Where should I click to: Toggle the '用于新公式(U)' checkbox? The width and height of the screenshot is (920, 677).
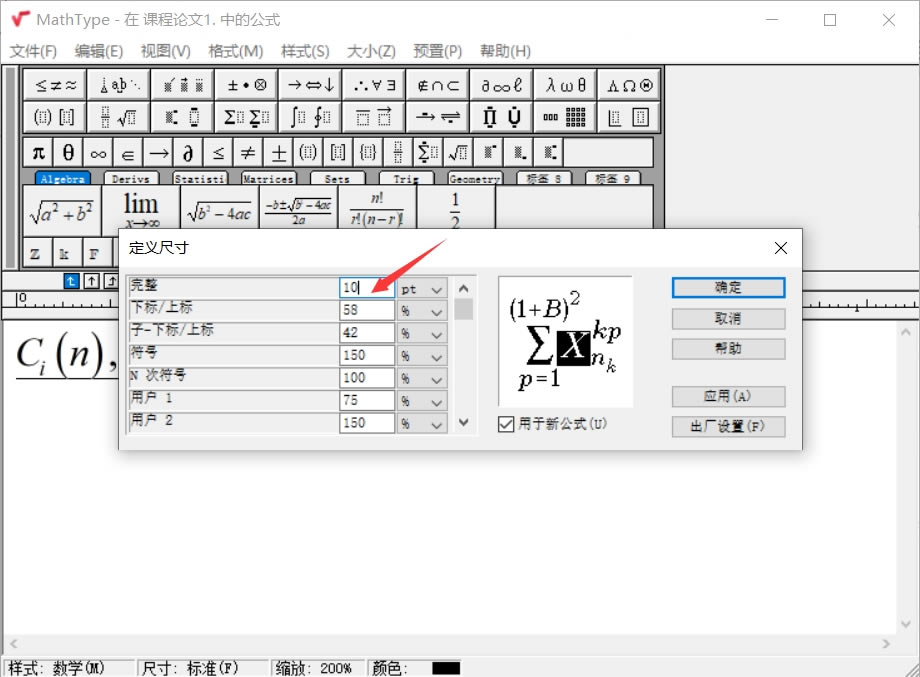click(506, 424)
